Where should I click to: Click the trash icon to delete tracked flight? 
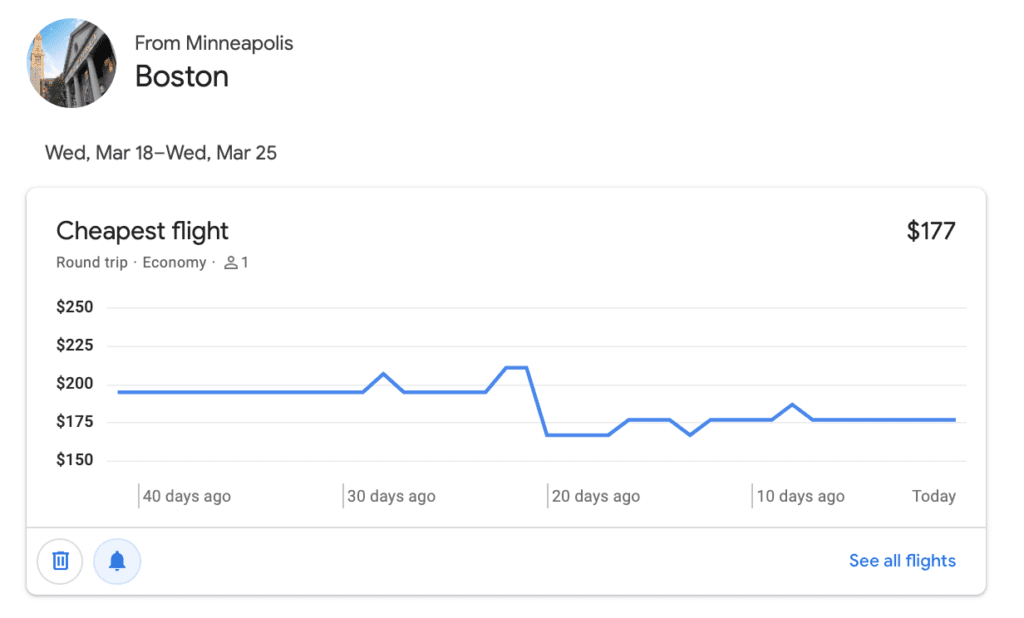click(x=60, y=561)
